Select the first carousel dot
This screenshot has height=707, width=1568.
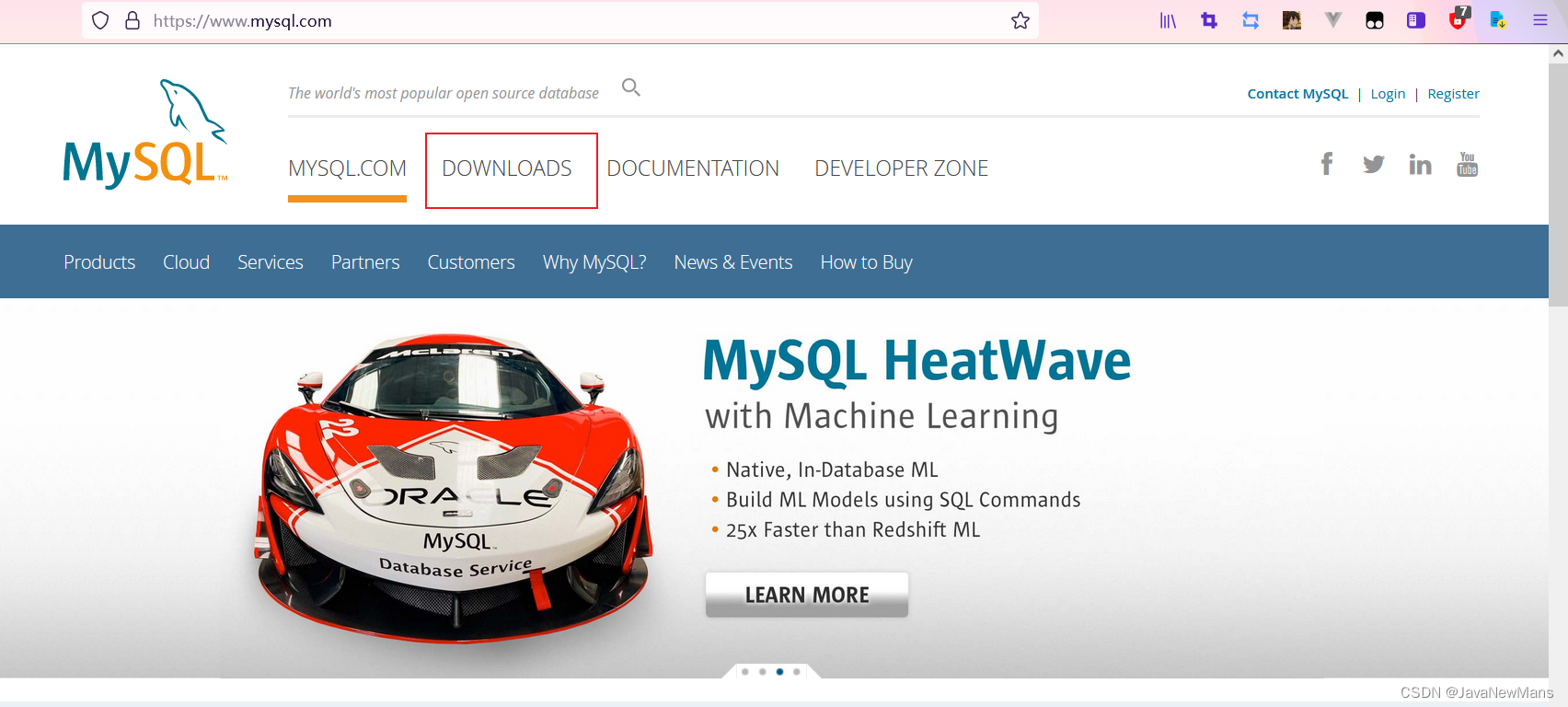[x=745, y=672]
